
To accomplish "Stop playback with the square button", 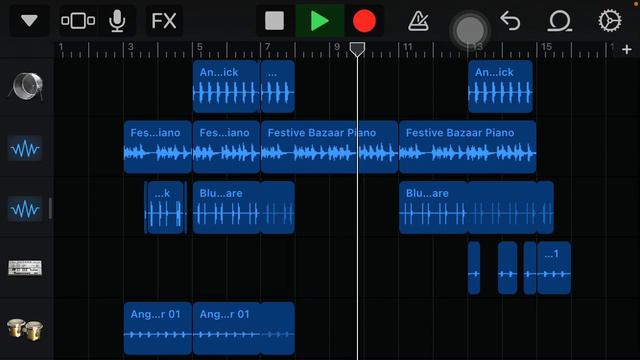I will coord(274,20).
